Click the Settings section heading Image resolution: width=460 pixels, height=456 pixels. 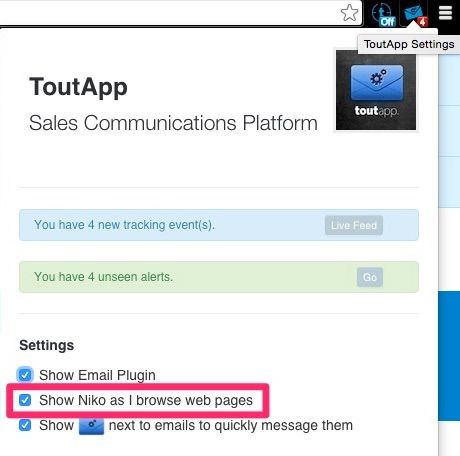(47, 345)
